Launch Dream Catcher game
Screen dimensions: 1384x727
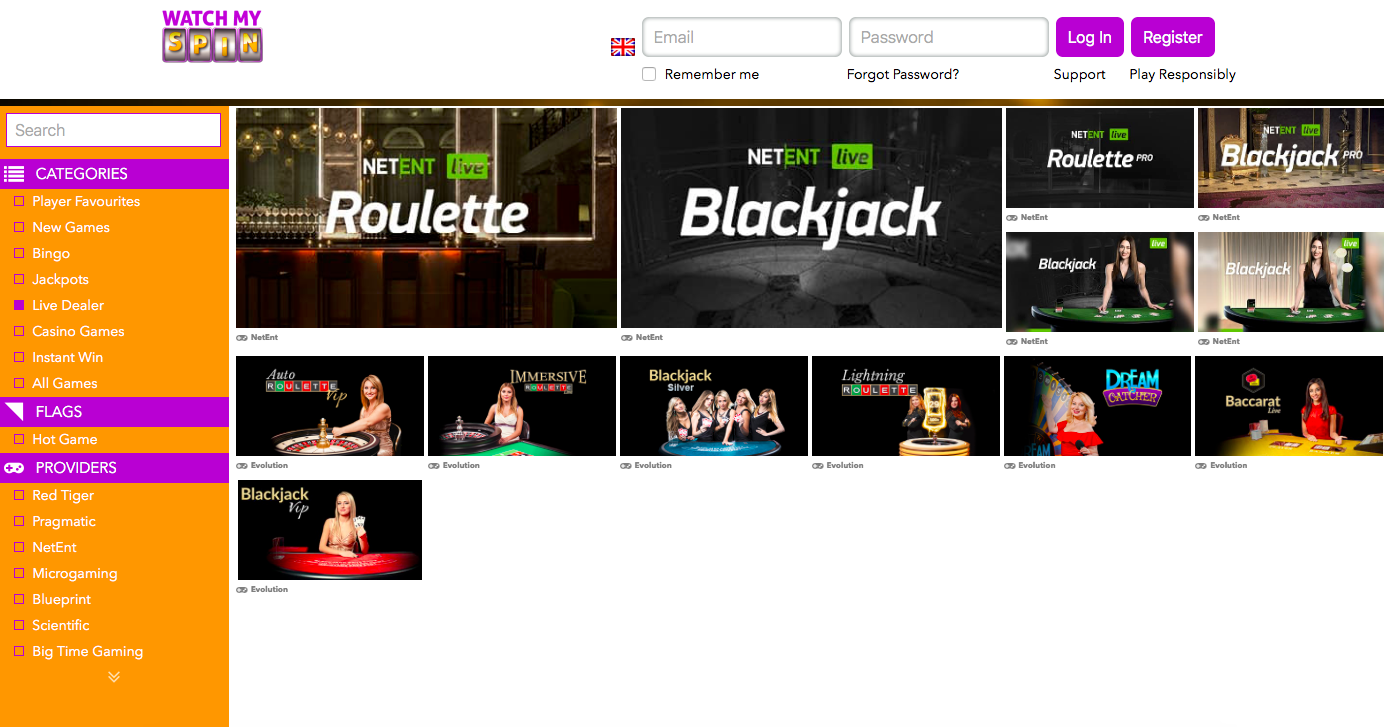(1097, 406)
